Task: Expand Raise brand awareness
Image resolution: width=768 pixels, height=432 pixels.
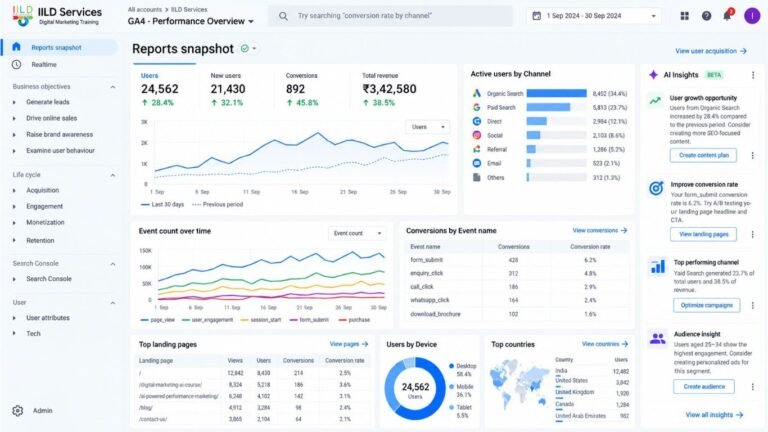Action: (x=14, y=135)
